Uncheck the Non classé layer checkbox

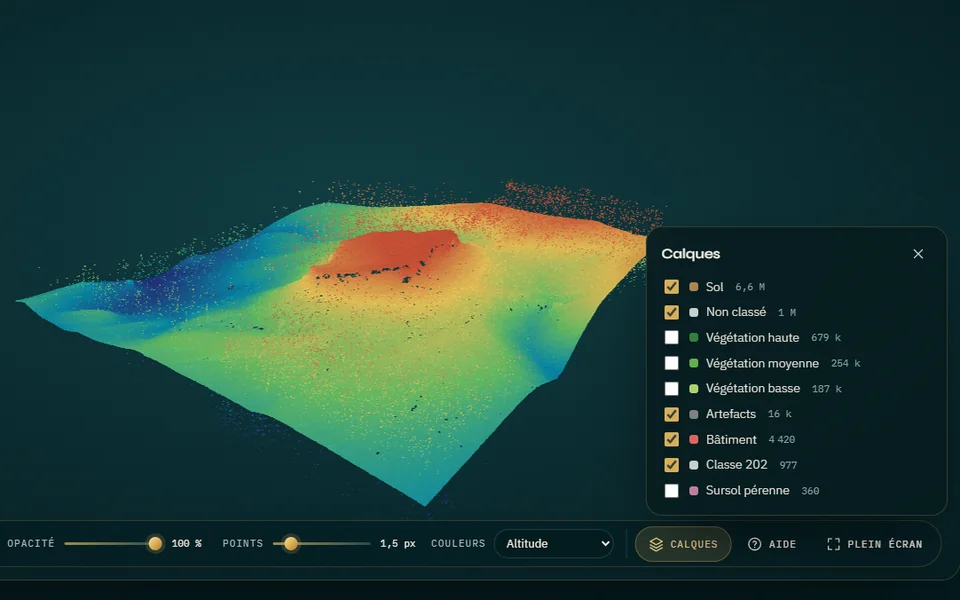click(x=672, y=312)
